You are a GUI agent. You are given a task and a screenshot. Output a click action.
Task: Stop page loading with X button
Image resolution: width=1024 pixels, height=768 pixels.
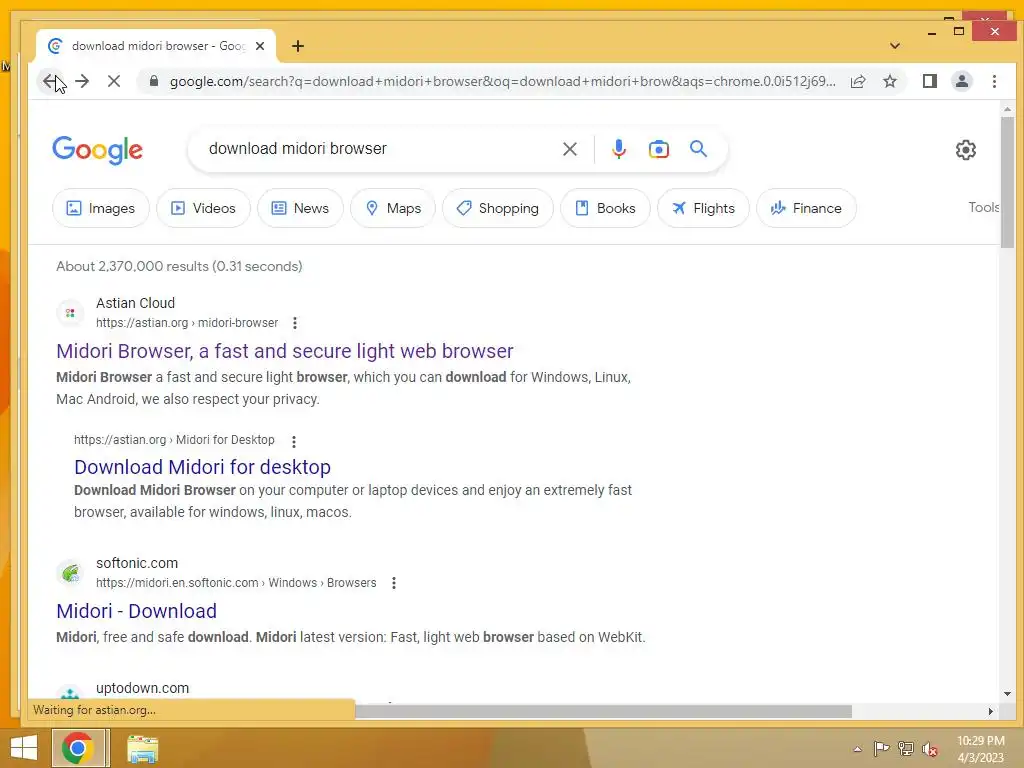(x=114, y=81)
